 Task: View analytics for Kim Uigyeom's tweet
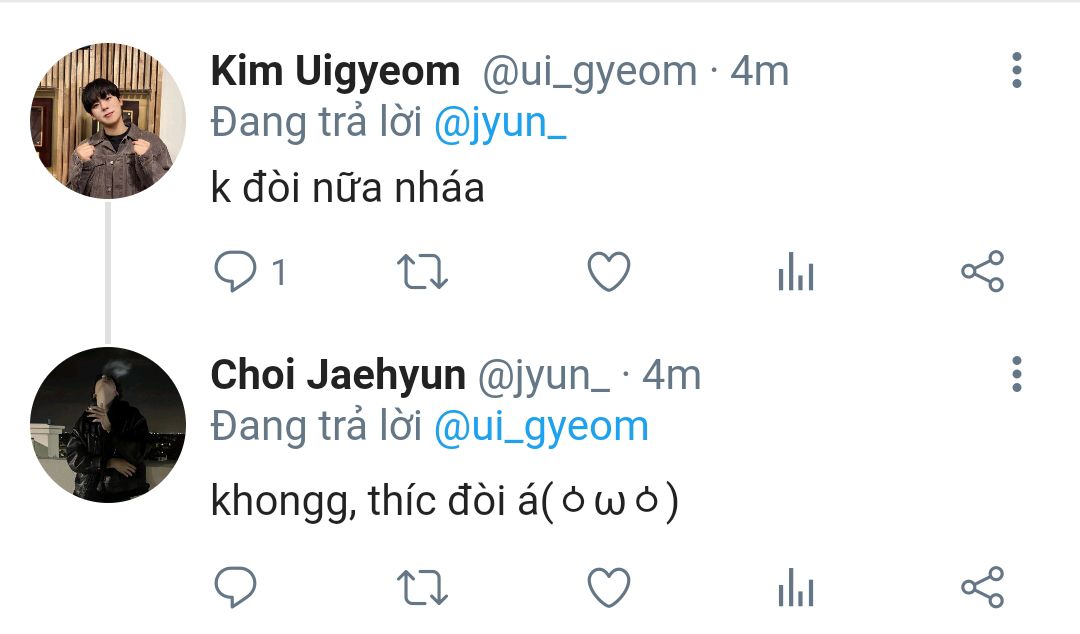click(796, 272)
